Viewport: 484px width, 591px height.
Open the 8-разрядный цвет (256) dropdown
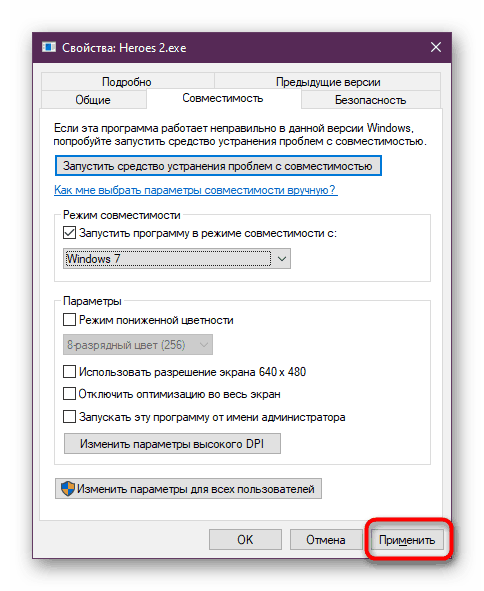(x=138, y=344)
